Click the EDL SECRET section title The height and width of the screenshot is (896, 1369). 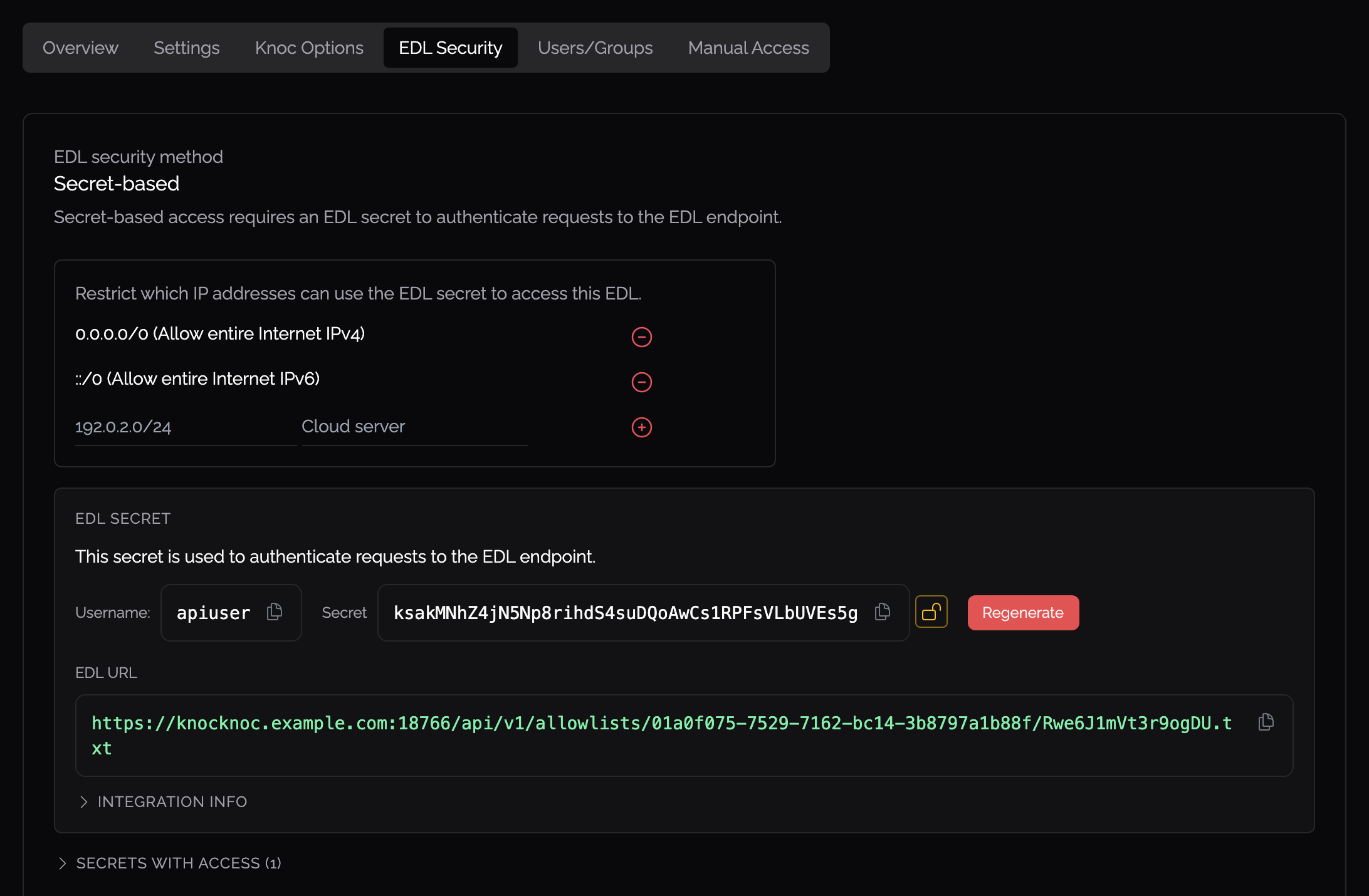(x=123, y=519)
